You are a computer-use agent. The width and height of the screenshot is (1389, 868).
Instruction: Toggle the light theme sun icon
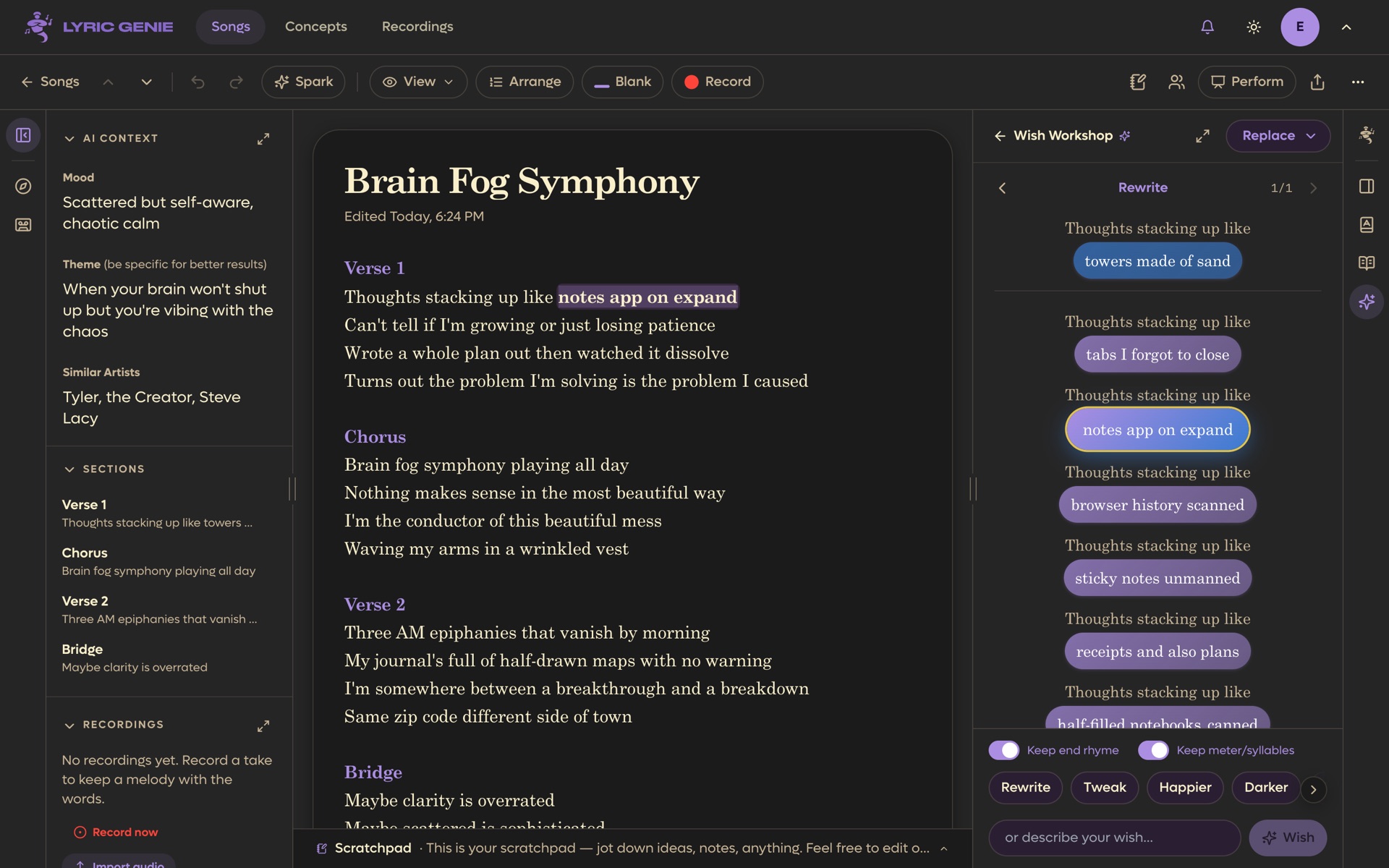(x=1254, y=27)
